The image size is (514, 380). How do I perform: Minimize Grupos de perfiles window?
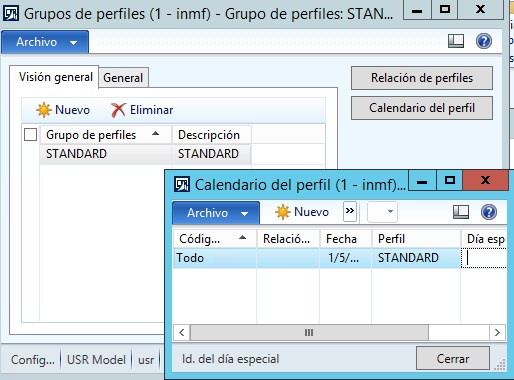coord(417,10)
